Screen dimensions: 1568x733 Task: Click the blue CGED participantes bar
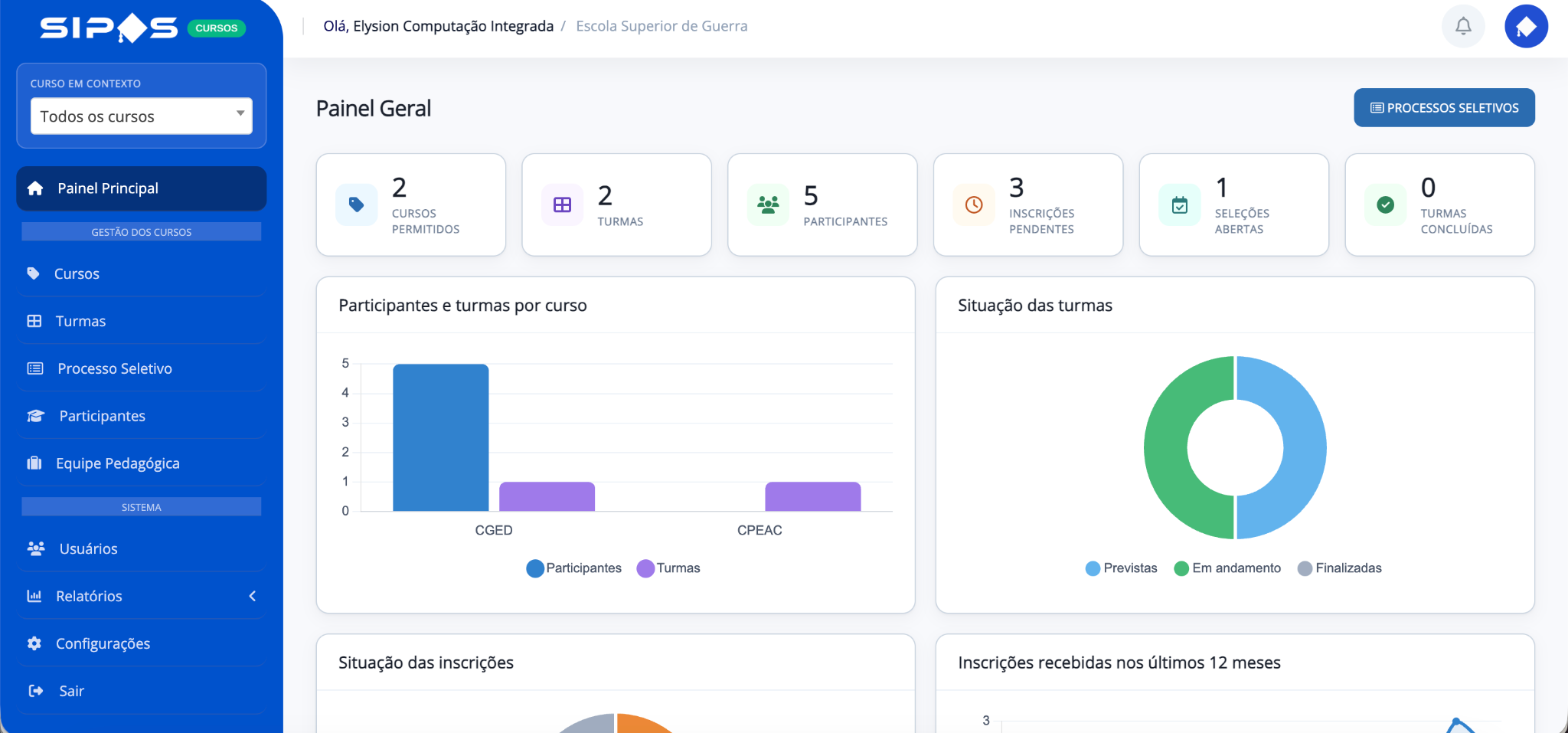point(440,437)
